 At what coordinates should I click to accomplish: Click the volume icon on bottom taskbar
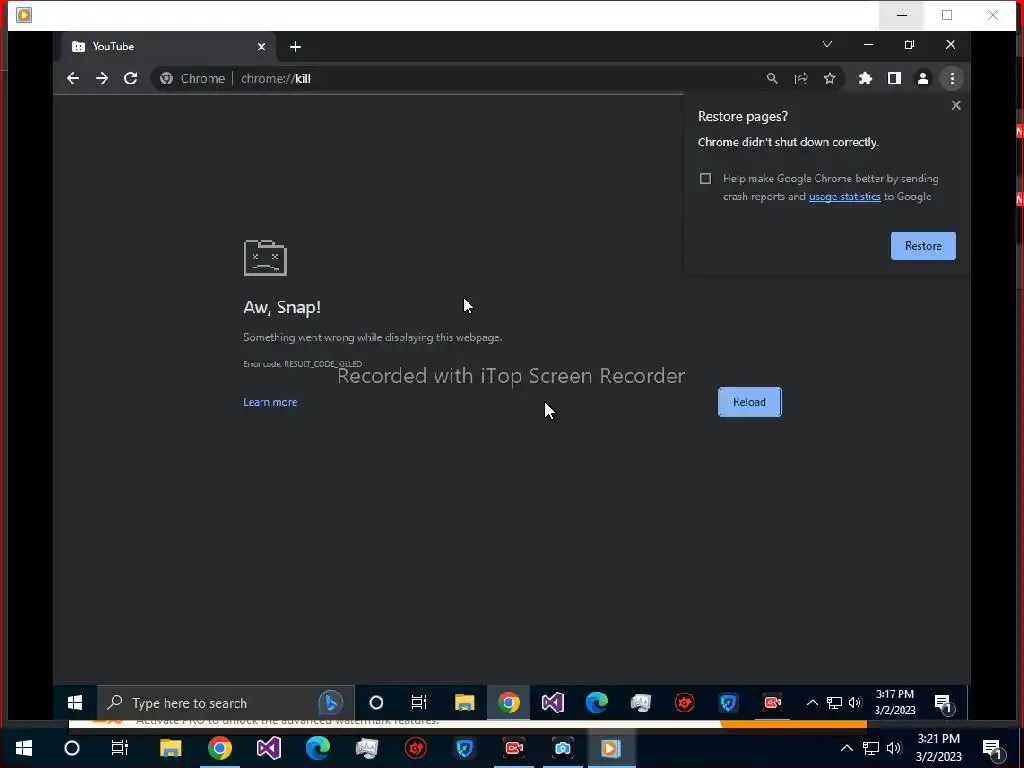pyautogui.click(x=894, y=748)
